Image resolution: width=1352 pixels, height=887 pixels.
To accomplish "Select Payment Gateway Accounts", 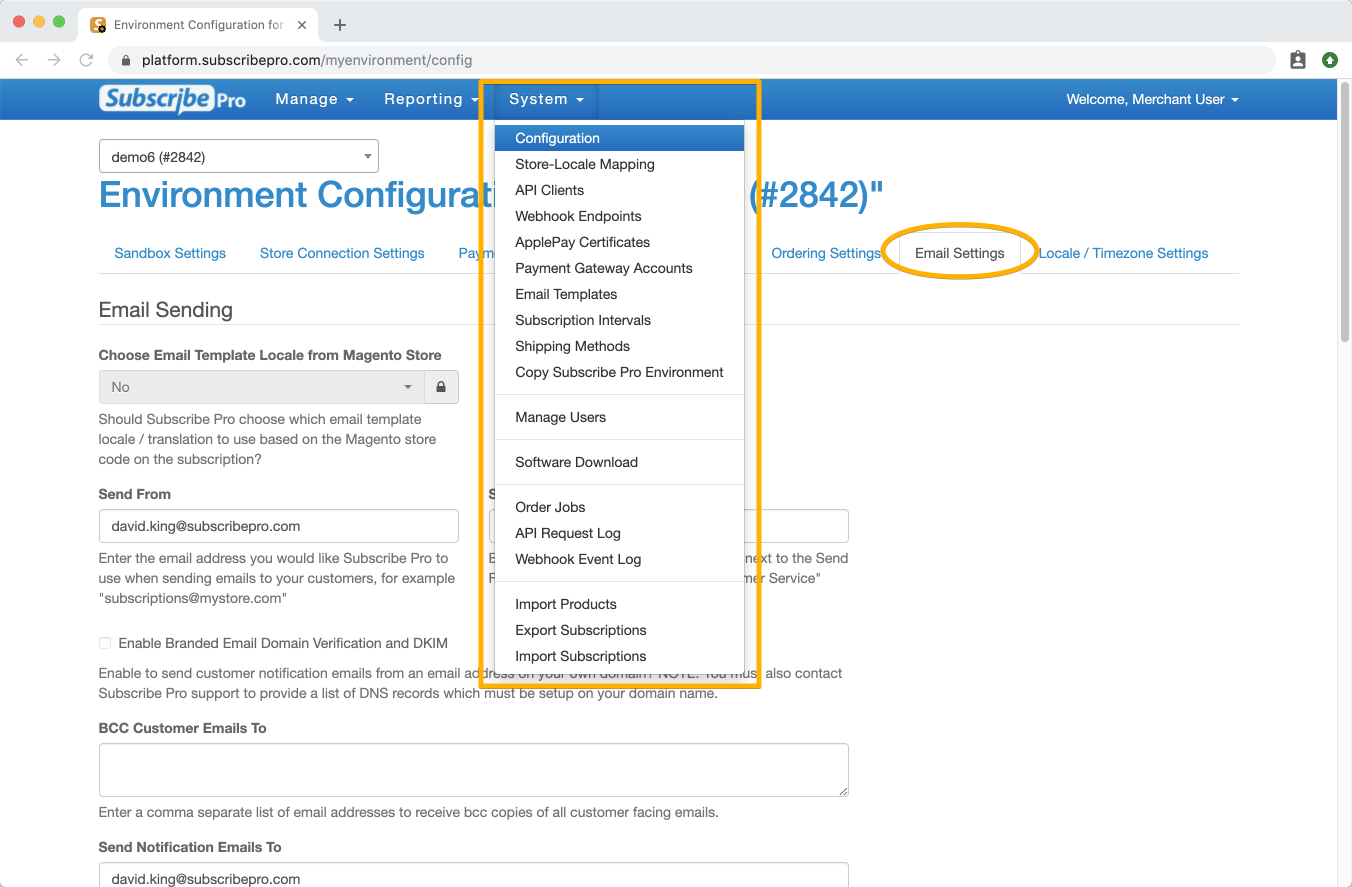I will pyautogui.click(x=619, y=268).
